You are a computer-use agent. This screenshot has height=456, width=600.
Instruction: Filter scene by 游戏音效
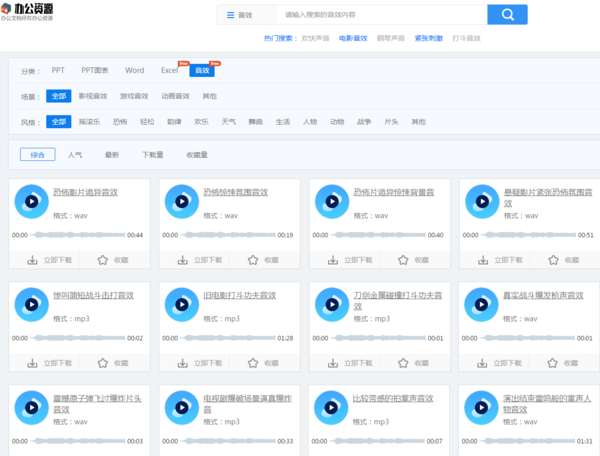tap(134, 96)
